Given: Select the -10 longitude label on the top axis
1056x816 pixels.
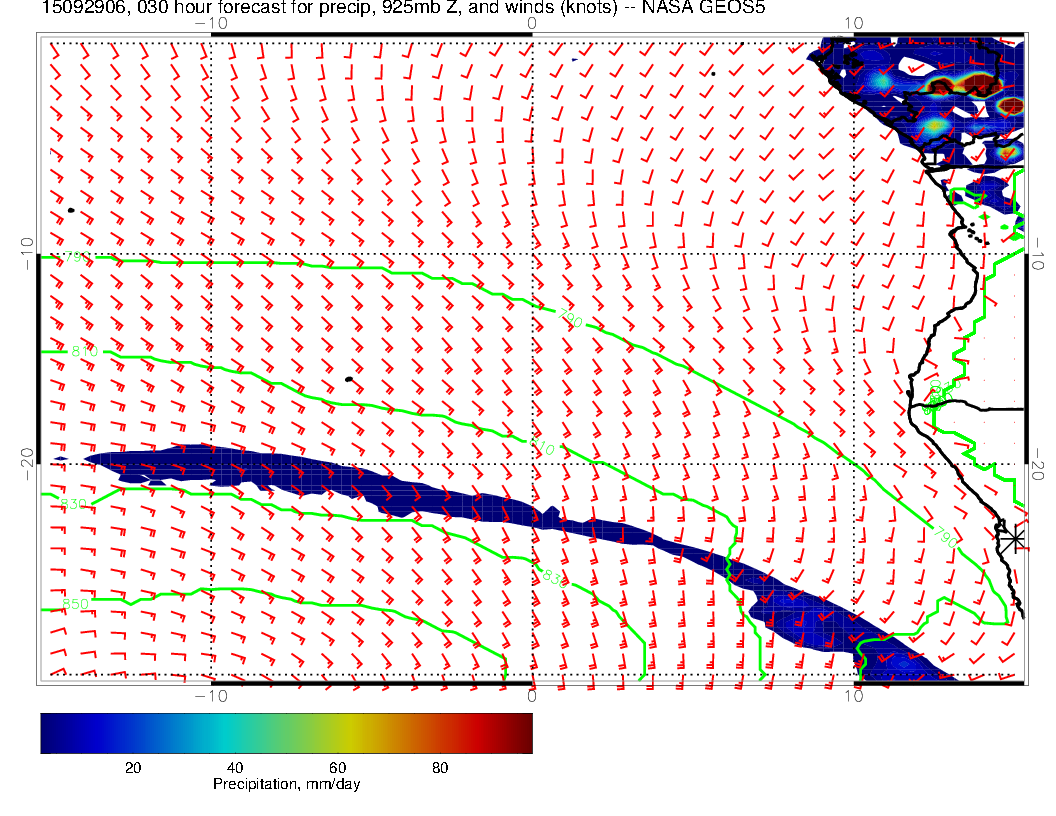Looking at the screenshot, I should click(x=211, y=21).
